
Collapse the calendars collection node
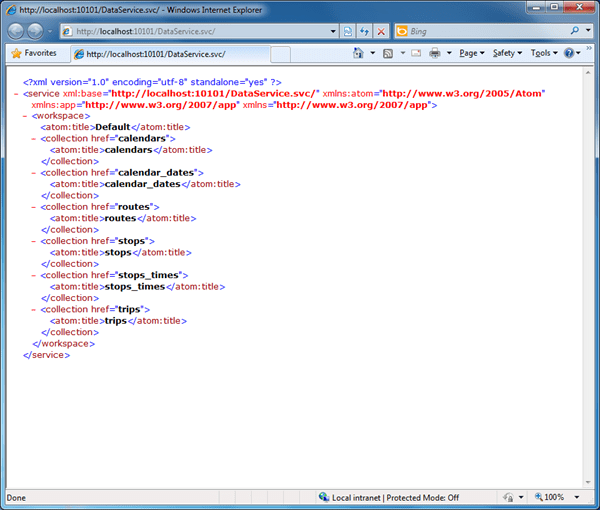pos(34,139)
